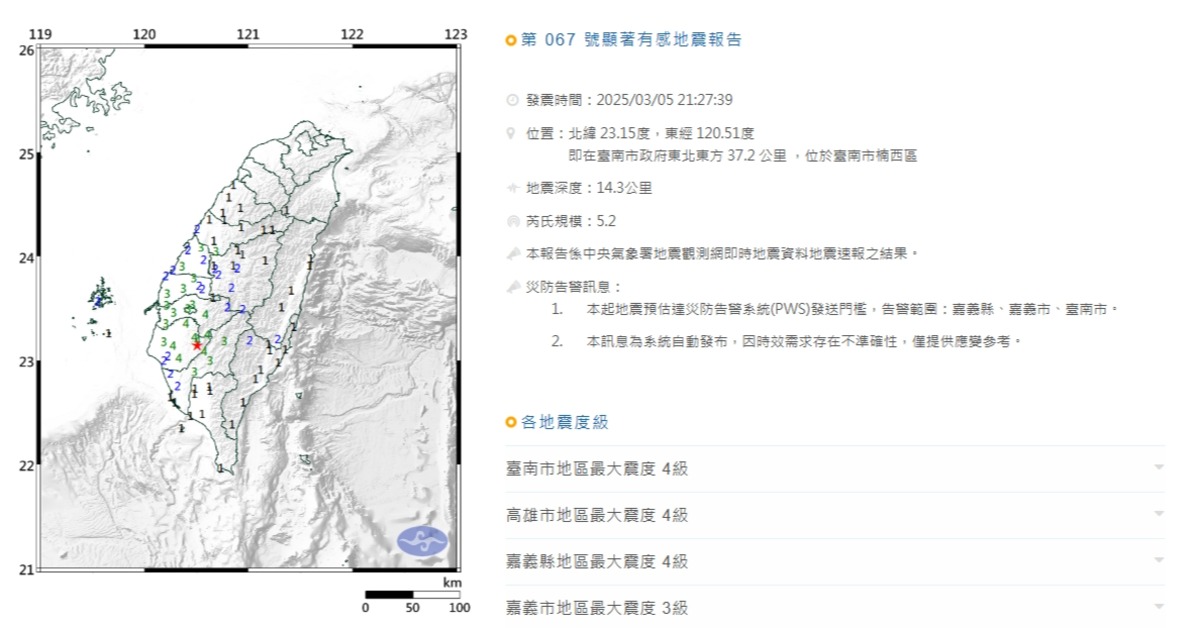Click the clock icon beside 發震時間
Viewport: 1200px width, 628px height.
tap(513, 100)
